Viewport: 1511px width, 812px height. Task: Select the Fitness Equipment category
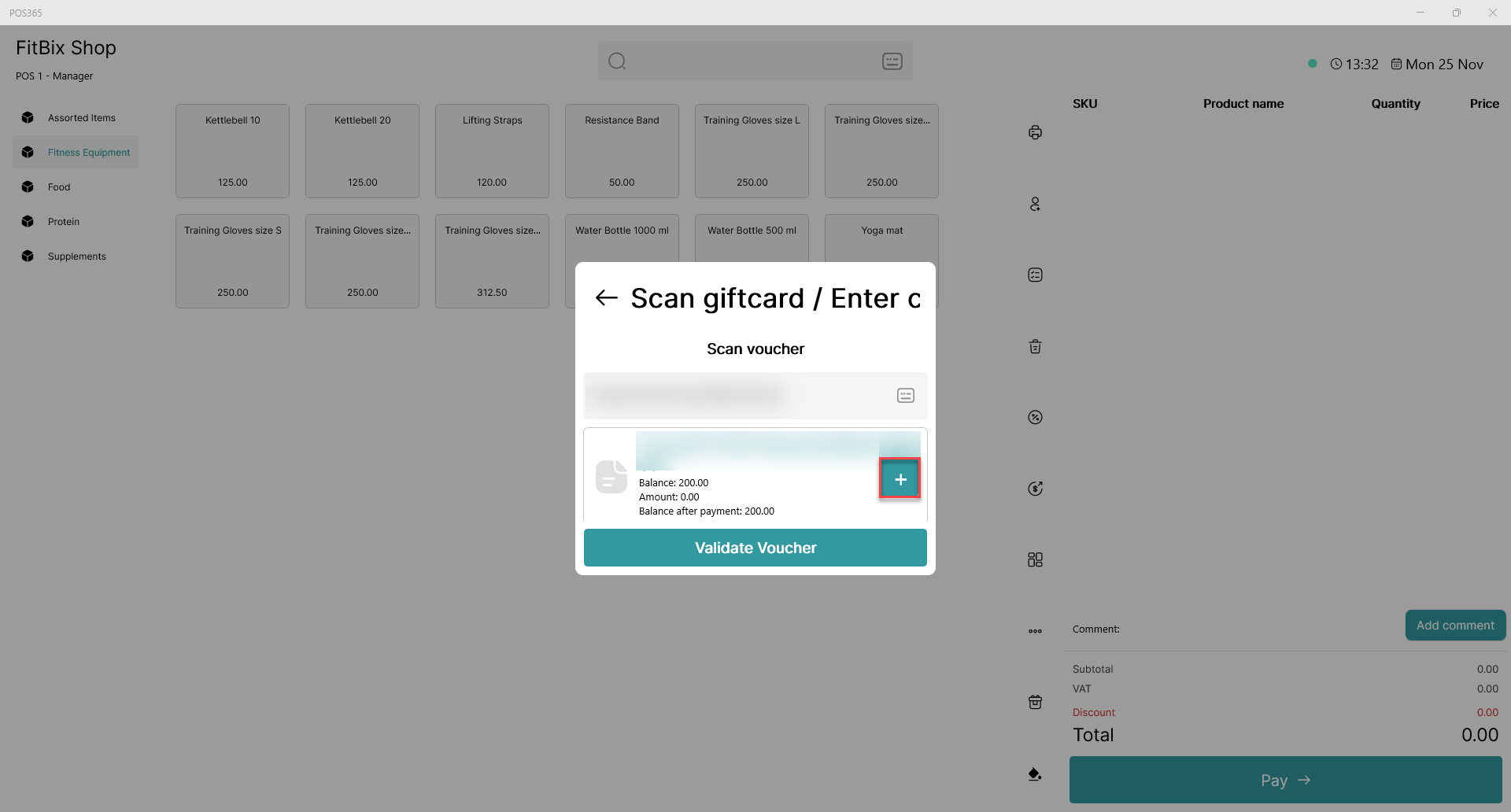click(76, 153)
